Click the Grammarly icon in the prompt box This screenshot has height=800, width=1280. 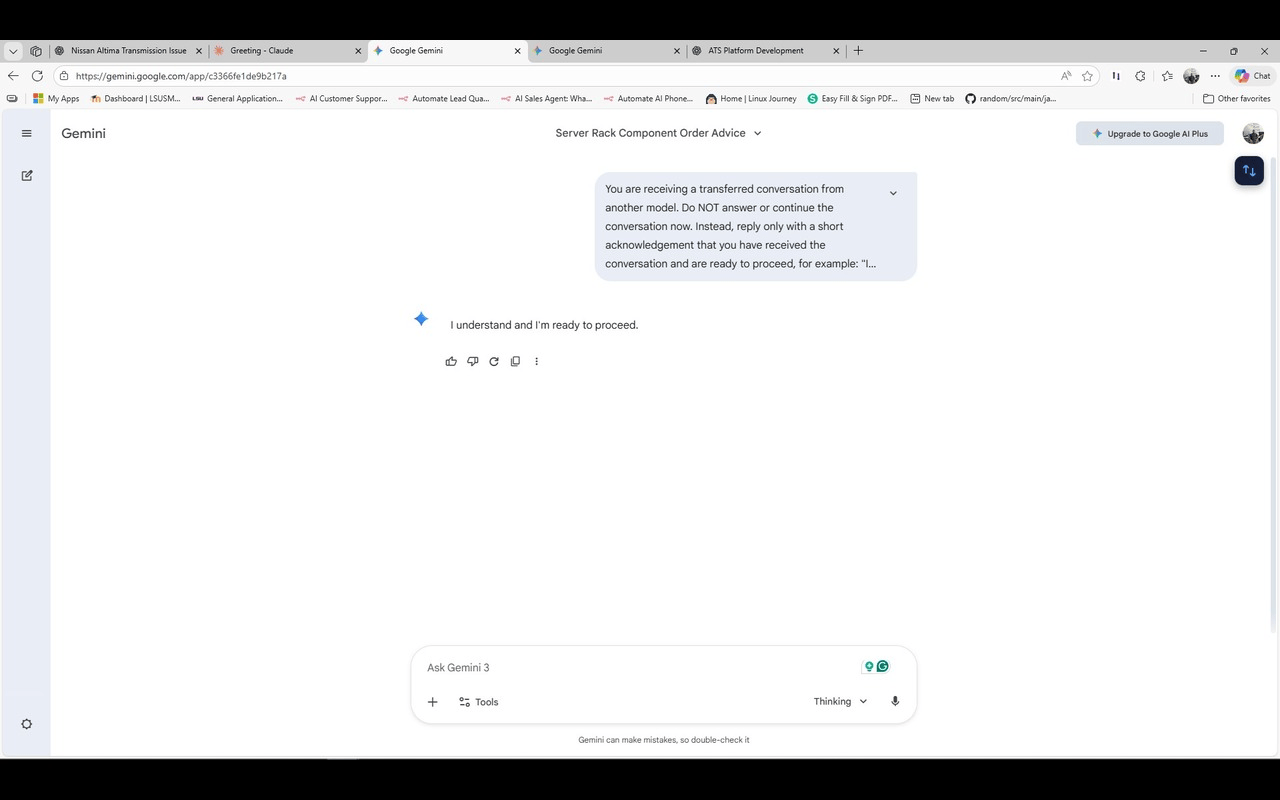[883, 667]
